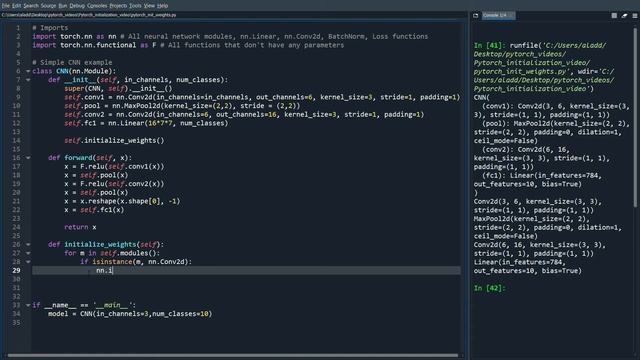Click the 'import torch.nn.functional as F' line
Image resolution: width=640 pixels, height=360 pixels.
click(x=188, y=45)
